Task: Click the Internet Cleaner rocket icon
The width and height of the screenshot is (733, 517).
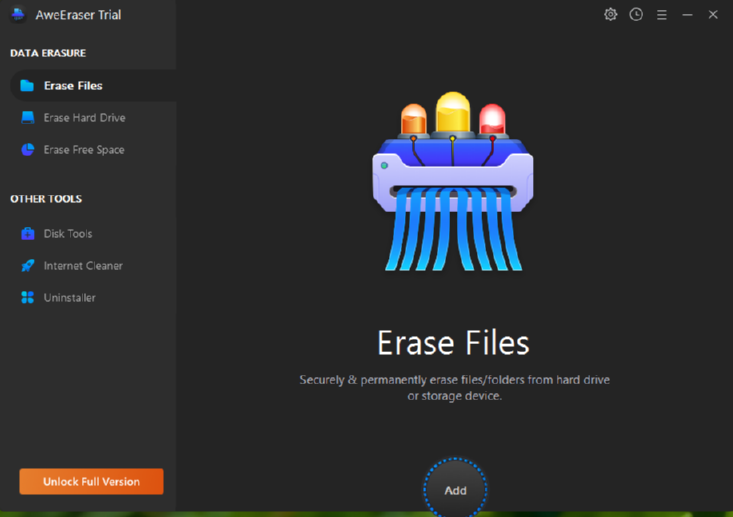Action: [28, 266]
